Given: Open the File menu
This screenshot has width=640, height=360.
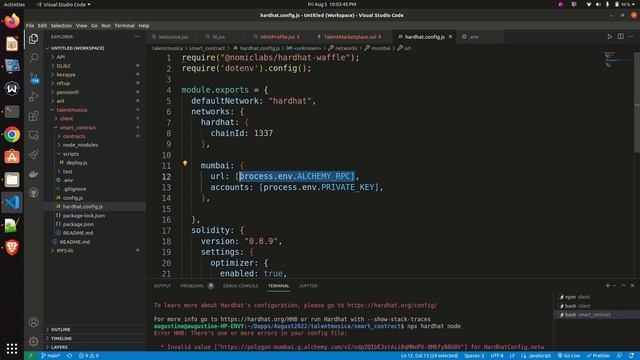Looking at the screenshot, I should coord(30,25).
